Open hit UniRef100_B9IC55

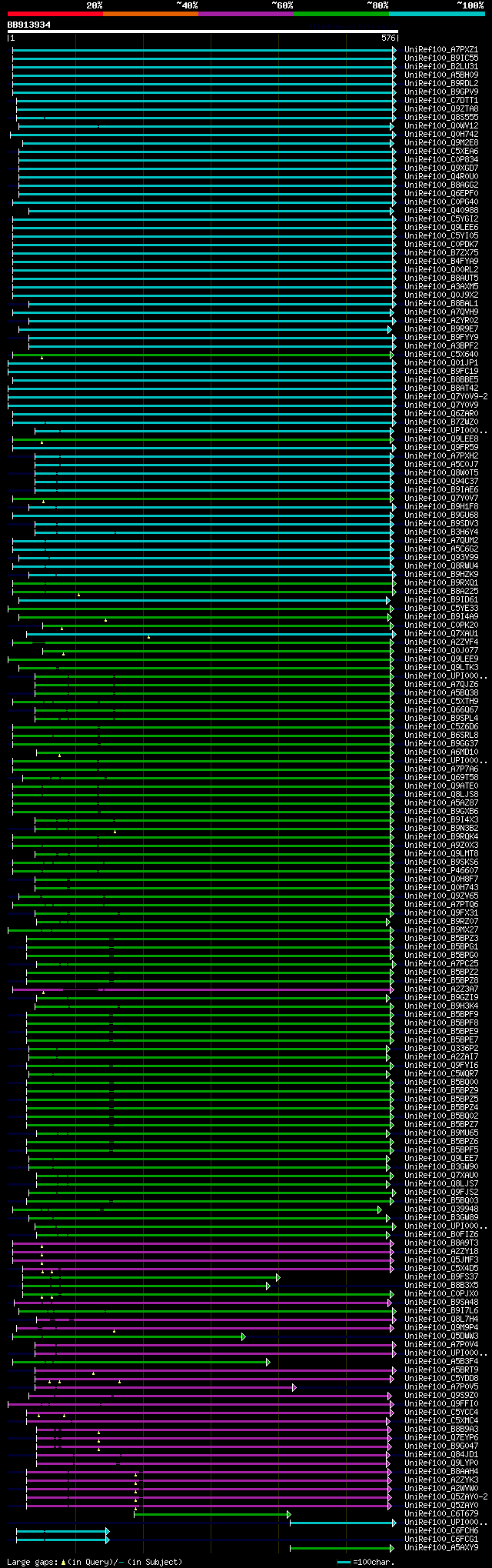coord(441,58)
